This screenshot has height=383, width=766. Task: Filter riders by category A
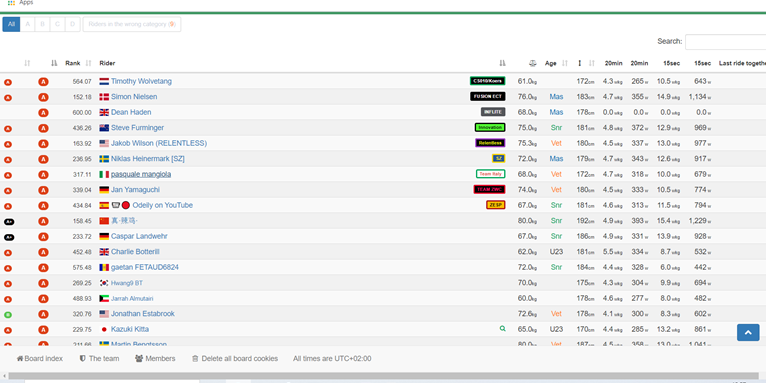[27, 24]
